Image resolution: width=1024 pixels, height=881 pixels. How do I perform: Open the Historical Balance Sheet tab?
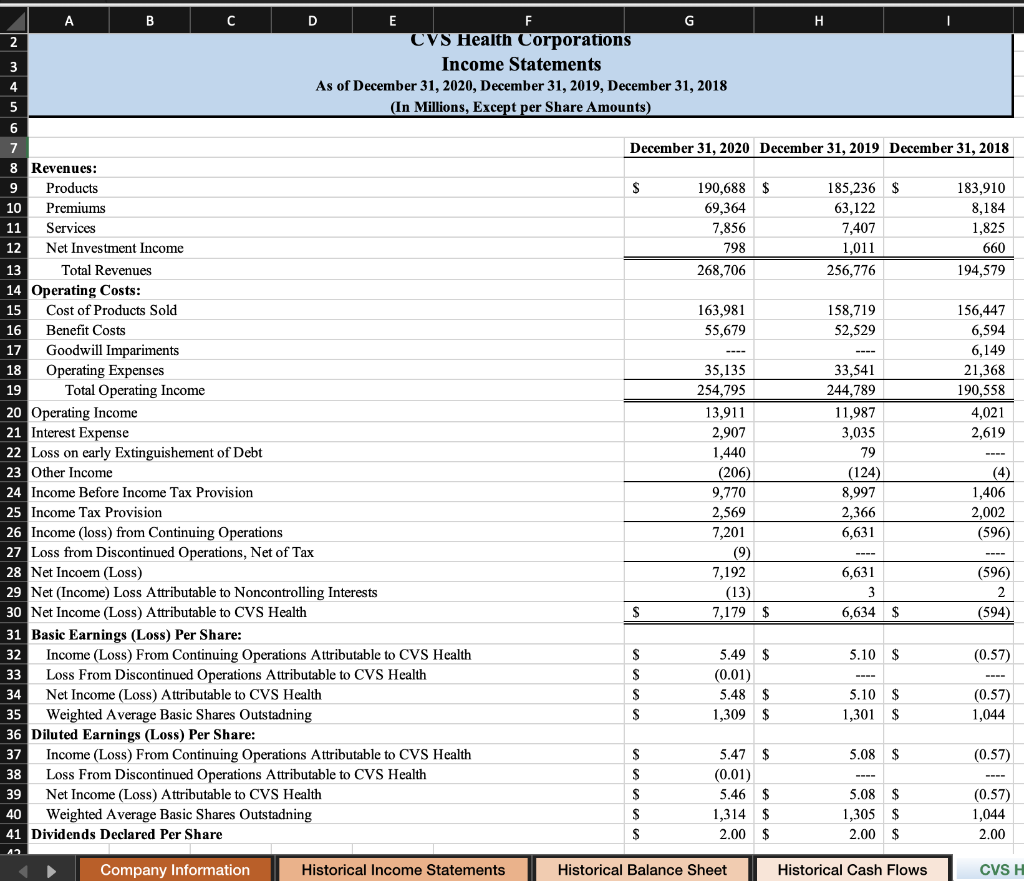click(x=641, y=870)
